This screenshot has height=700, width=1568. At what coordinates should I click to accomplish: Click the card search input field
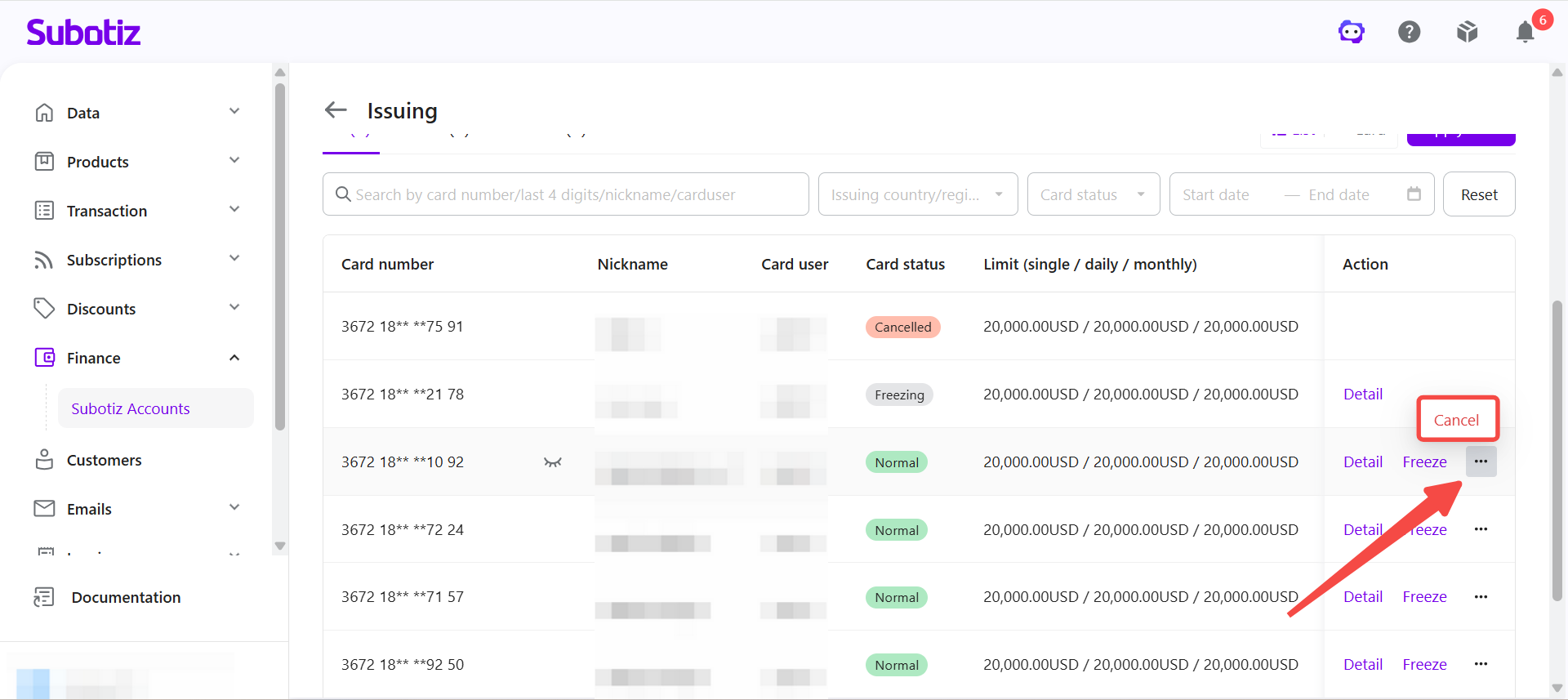(566, 194)
